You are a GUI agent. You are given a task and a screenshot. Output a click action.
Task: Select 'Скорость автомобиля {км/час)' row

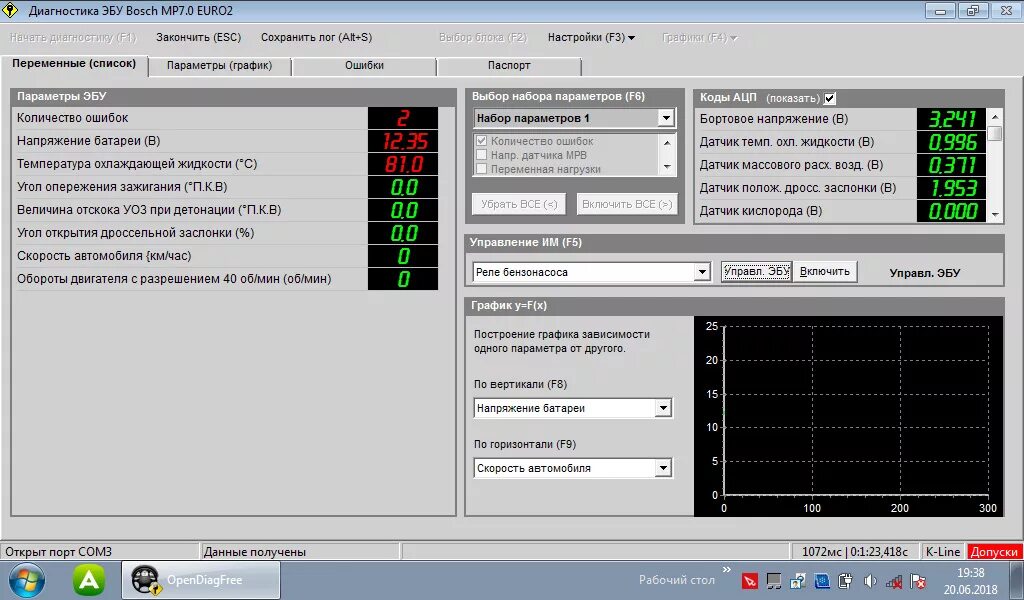pos(227,255)
